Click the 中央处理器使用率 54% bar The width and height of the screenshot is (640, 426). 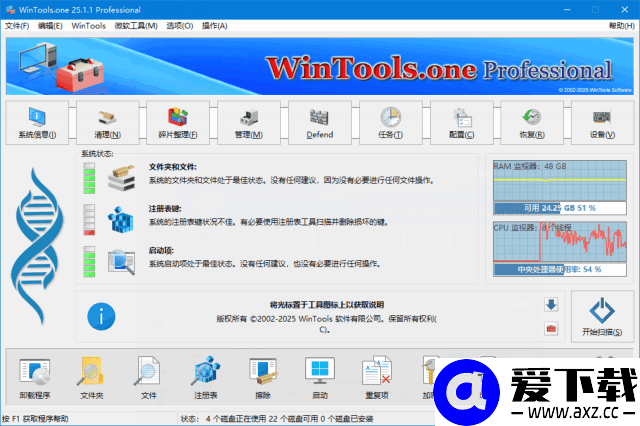click(560, 269)
